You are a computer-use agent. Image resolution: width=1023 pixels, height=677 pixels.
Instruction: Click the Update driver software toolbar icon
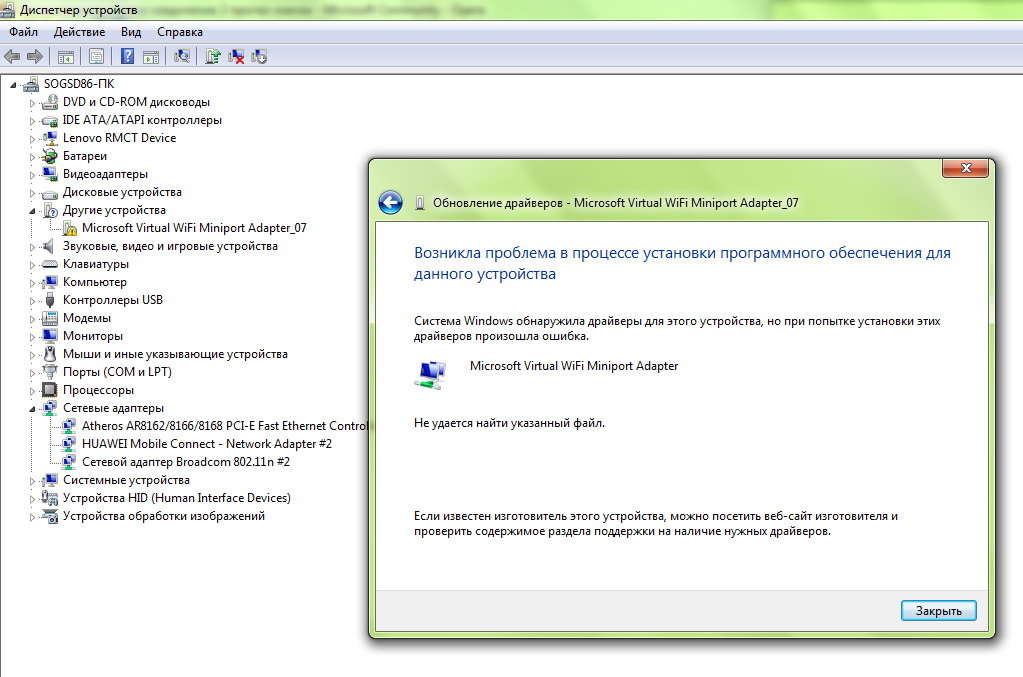(x=213, y=57)
